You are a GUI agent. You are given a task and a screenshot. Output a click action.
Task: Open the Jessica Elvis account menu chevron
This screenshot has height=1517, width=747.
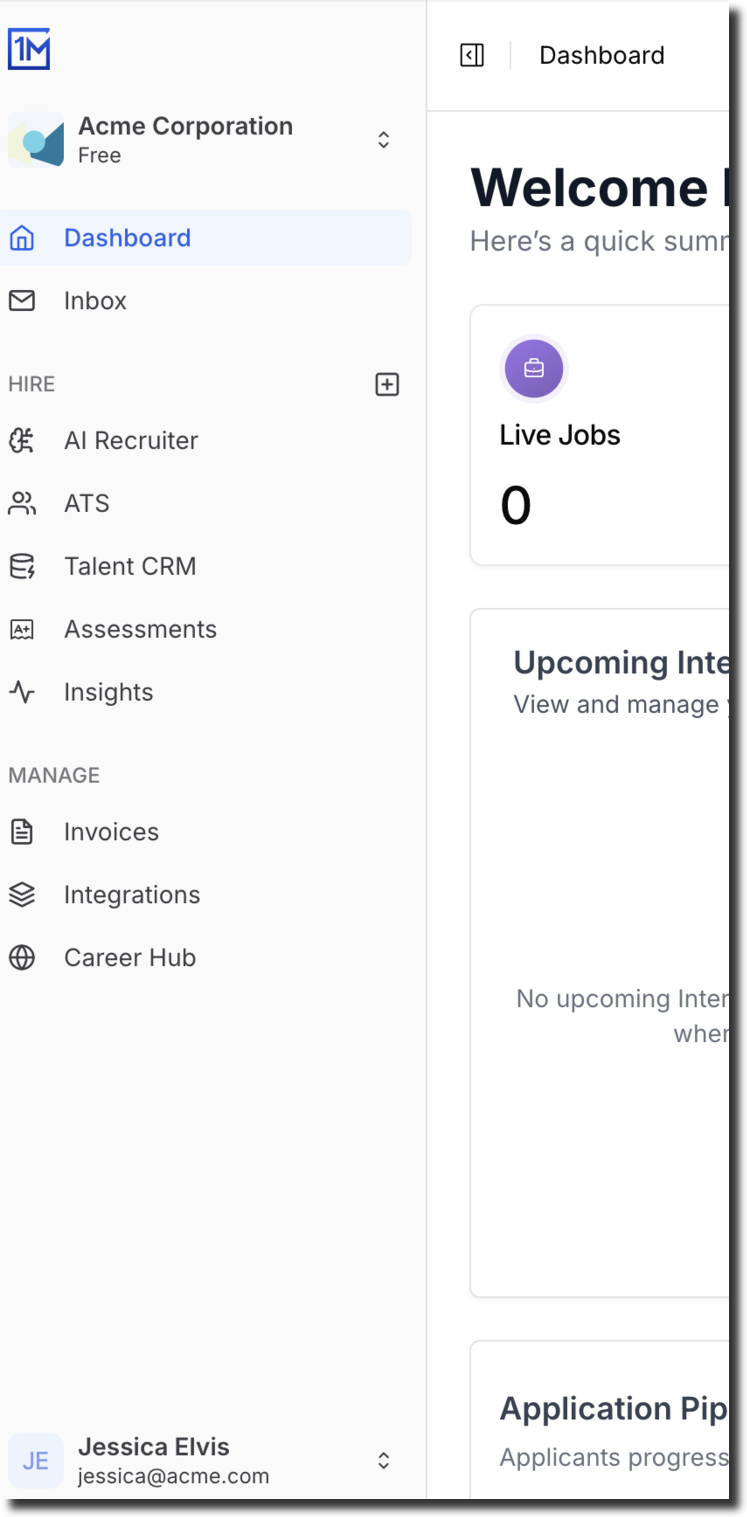(383, 1461)
